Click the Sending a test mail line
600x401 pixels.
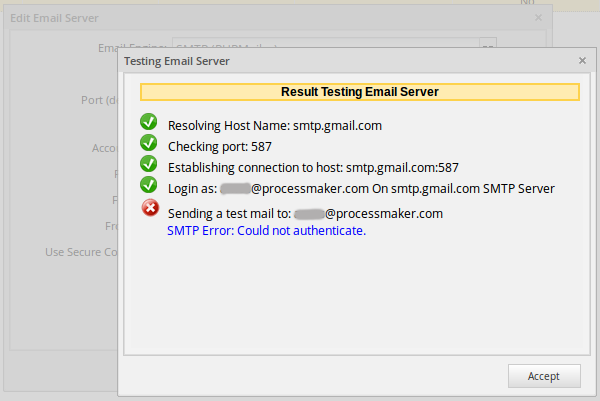click(305, 213)
